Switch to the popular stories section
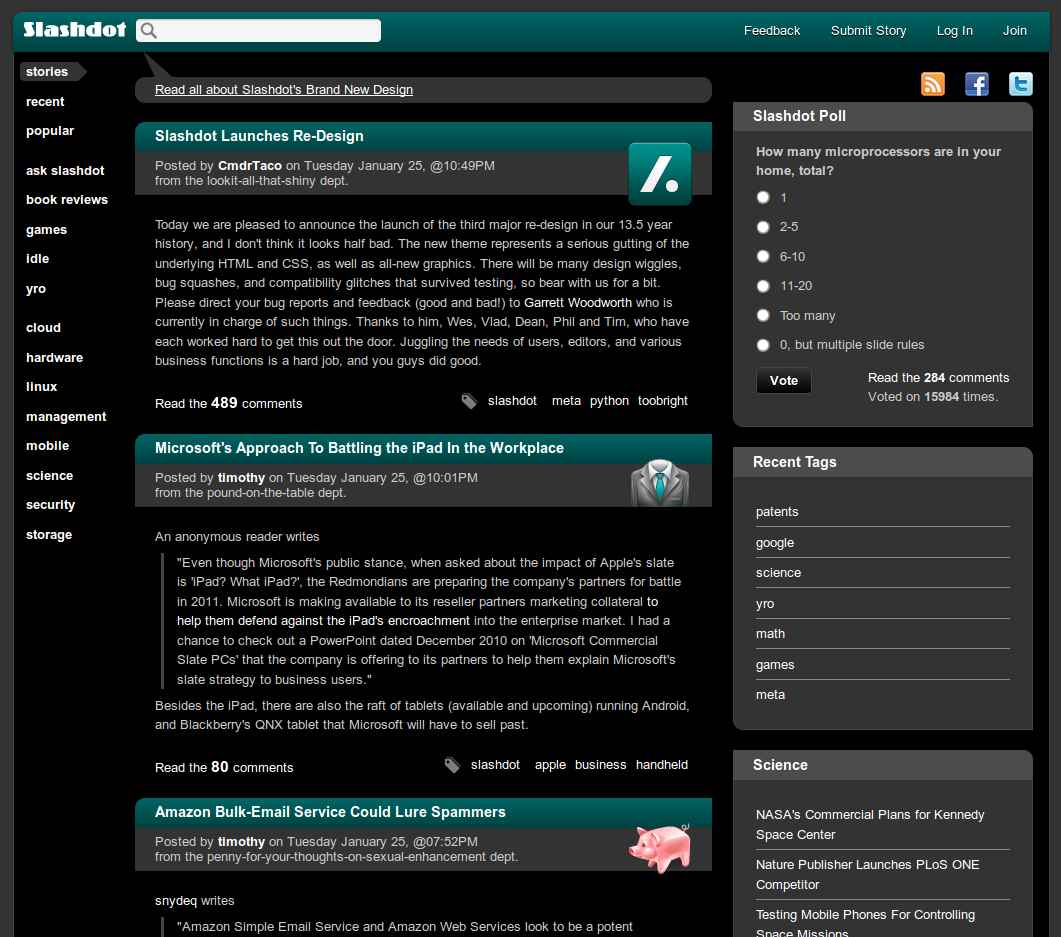 click(x=50, y=131)
